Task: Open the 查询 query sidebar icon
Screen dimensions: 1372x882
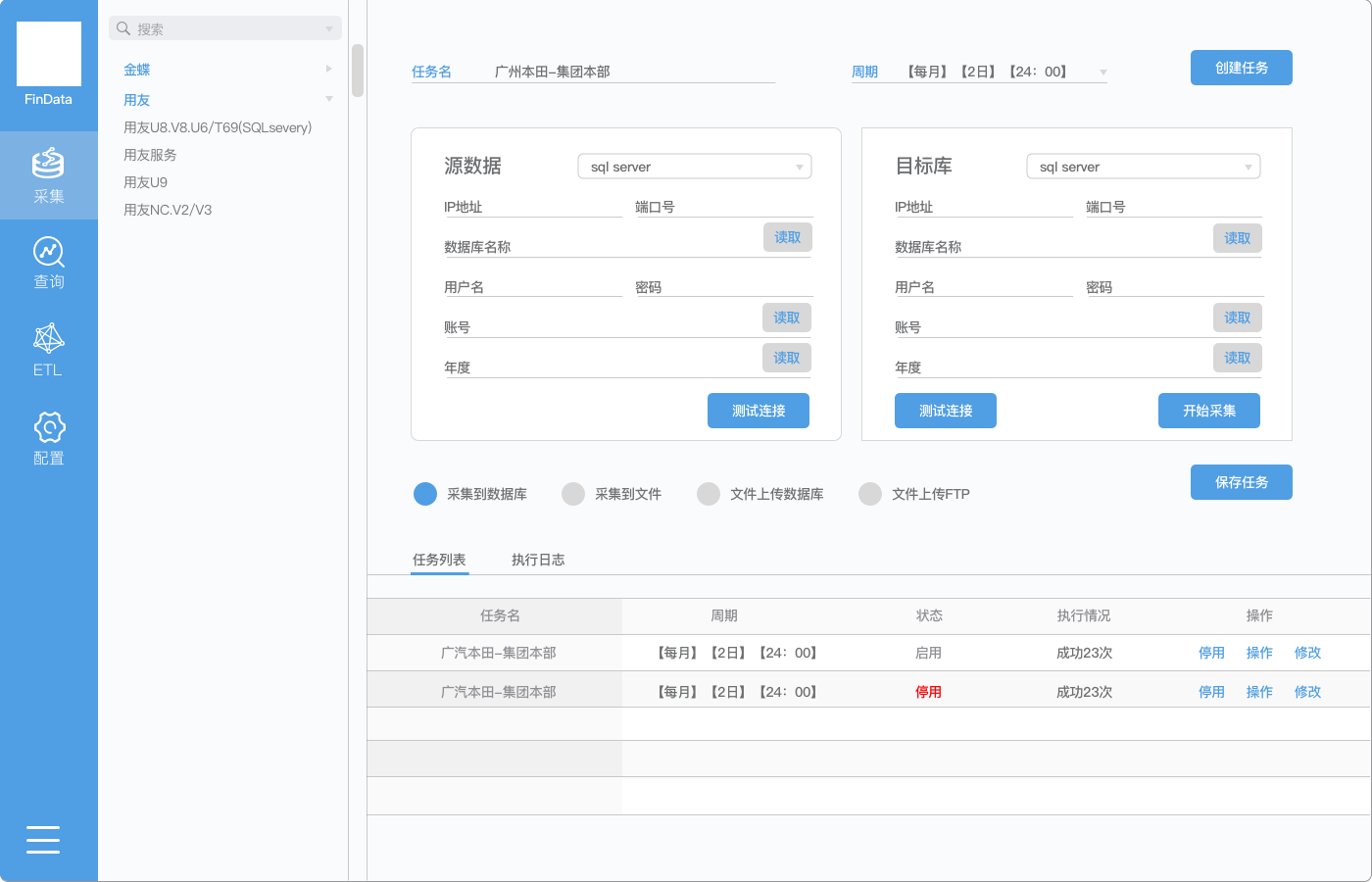Action: click(x=49, y=263)
